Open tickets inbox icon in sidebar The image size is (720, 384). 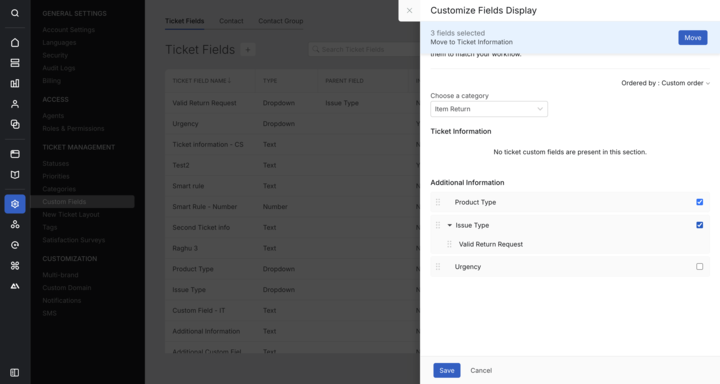click(x=15, y=63)
